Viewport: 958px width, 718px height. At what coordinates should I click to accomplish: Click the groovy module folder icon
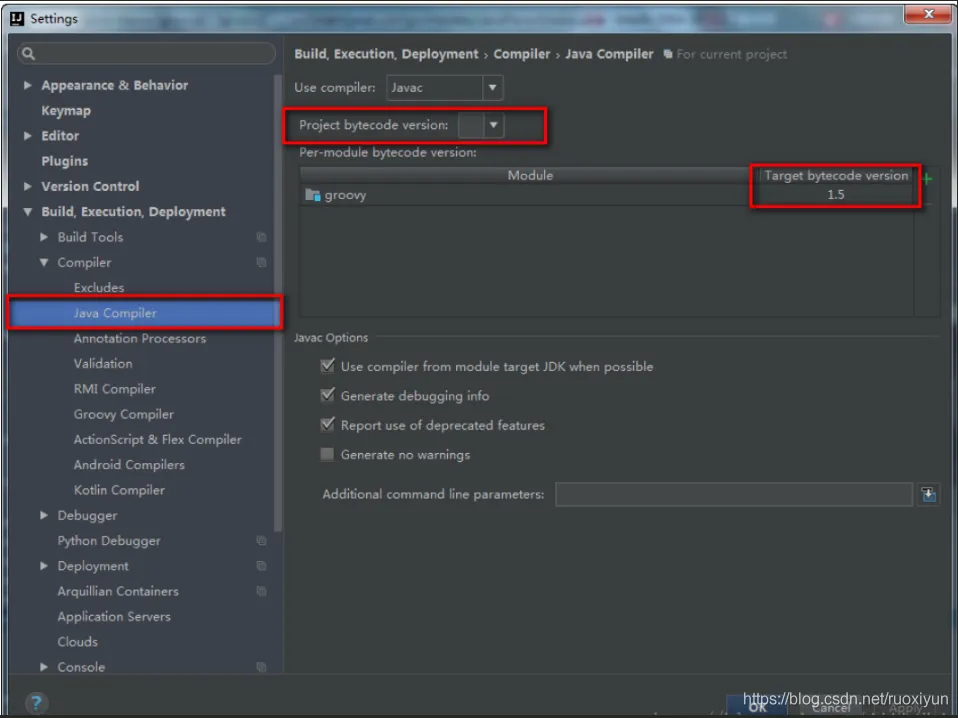[313, 195]
